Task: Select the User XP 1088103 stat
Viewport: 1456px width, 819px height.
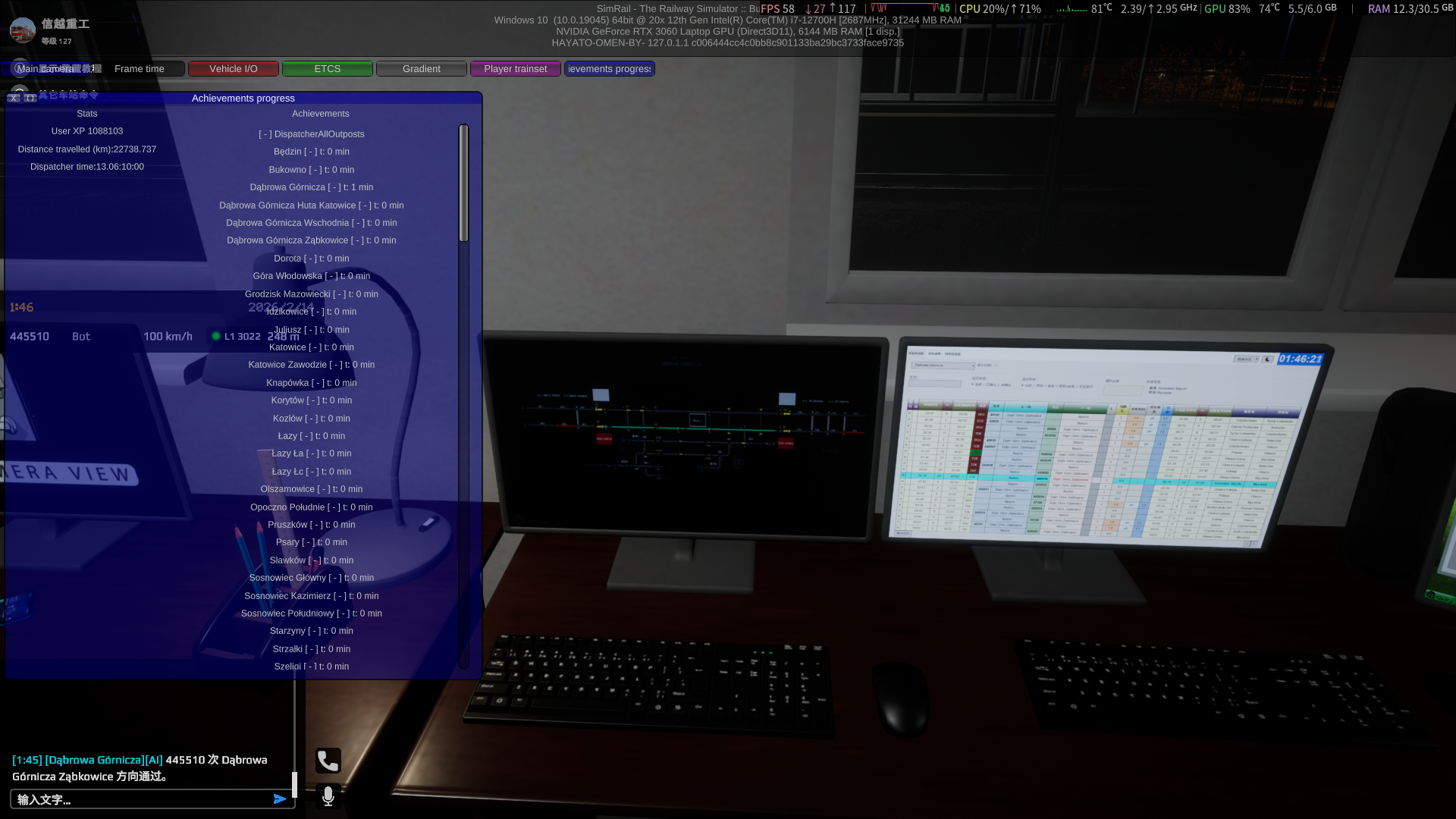Action: [x=87, y=131]
